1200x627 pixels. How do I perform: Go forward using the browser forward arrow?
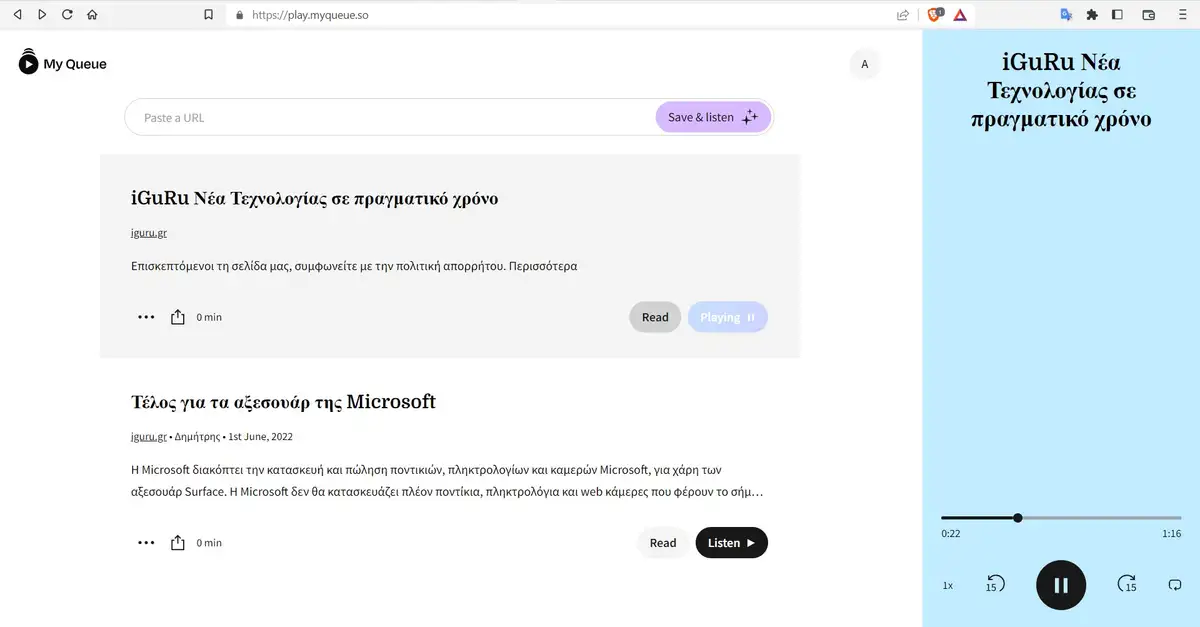42,15
